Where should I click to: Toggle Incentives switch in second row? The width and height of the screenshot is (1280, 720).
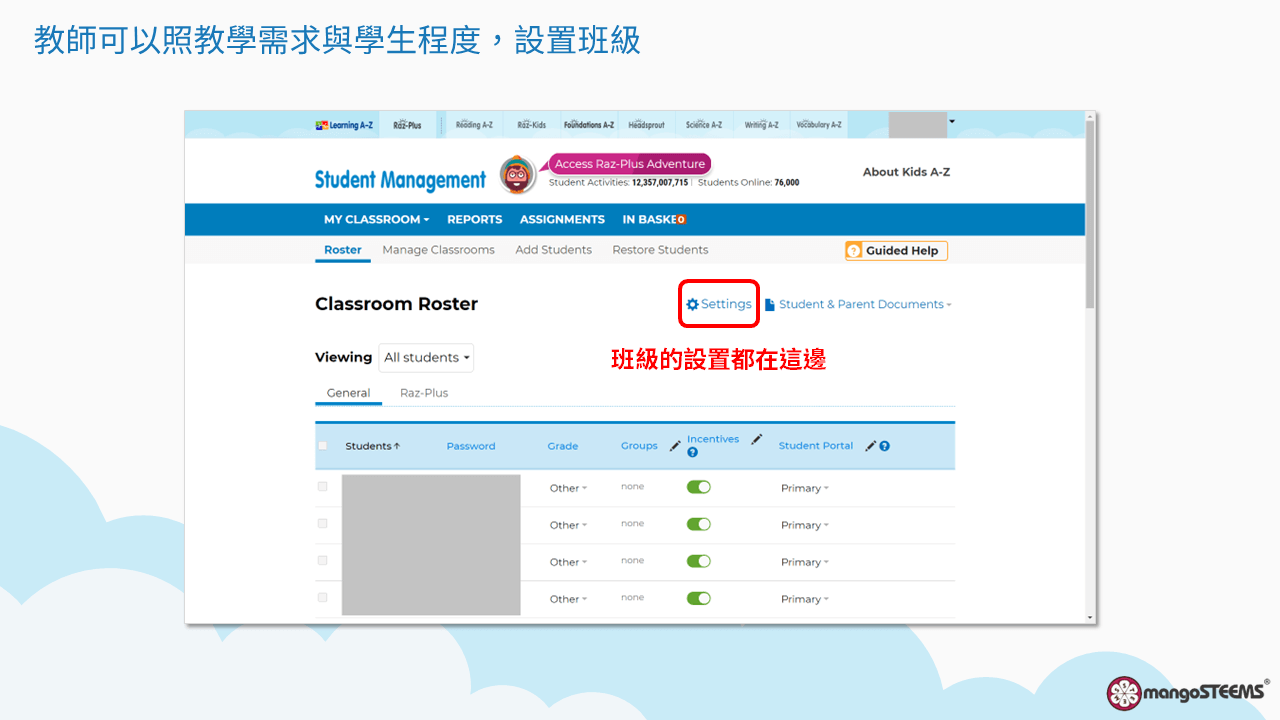[x=699, y=524]
